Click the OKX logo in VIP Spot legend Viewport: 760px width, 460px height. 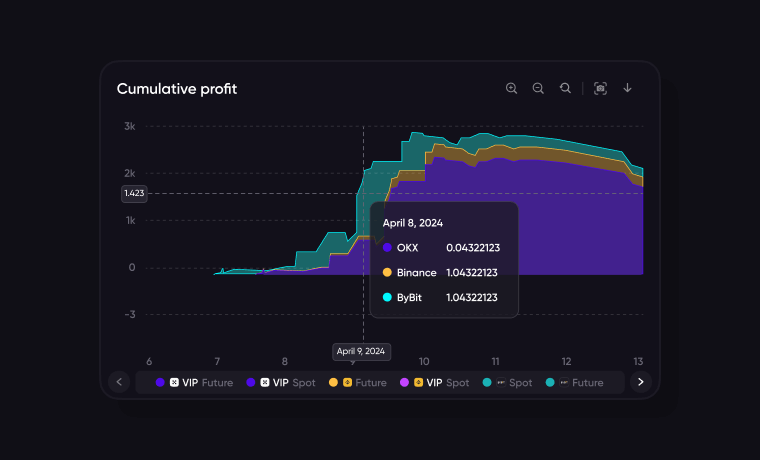(265, 382)
